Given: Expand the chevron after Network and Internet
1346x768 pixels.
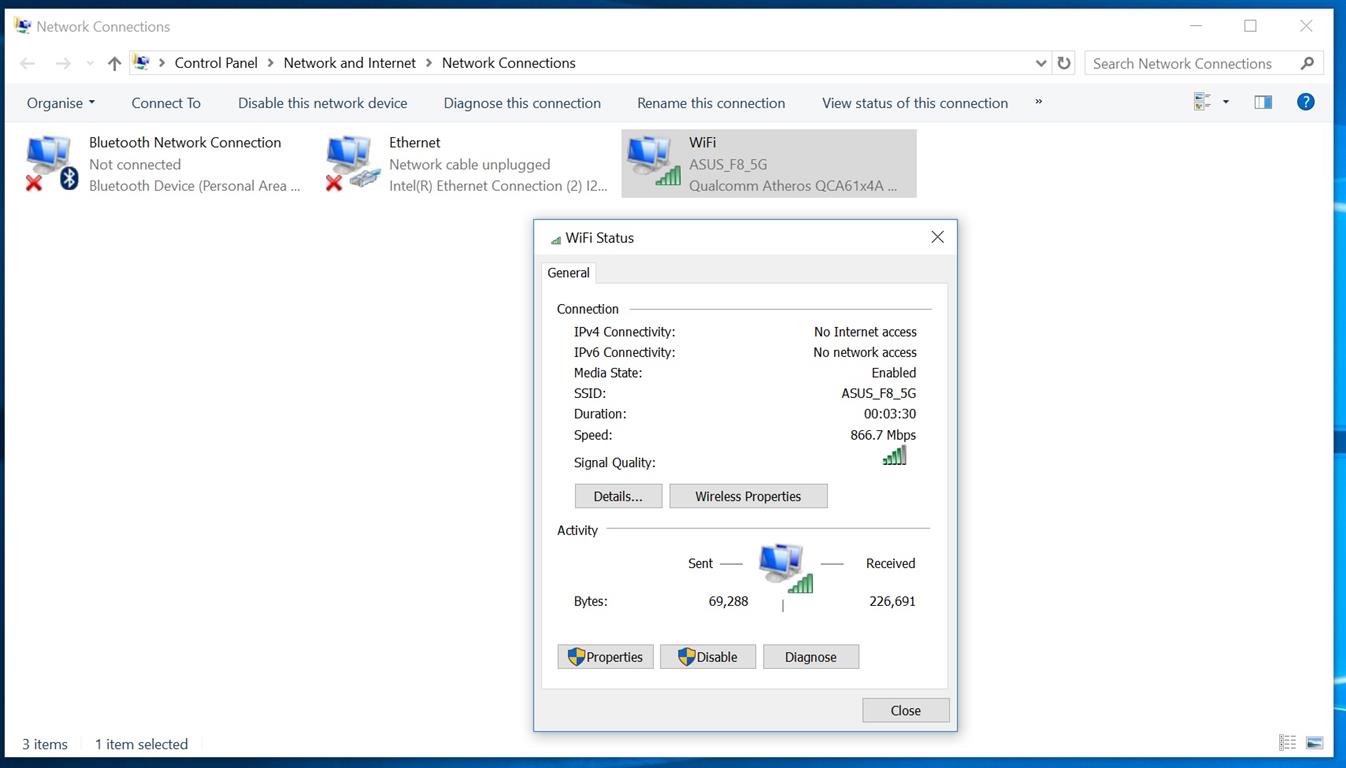Looking at the screenshot, I should (429, 63).
